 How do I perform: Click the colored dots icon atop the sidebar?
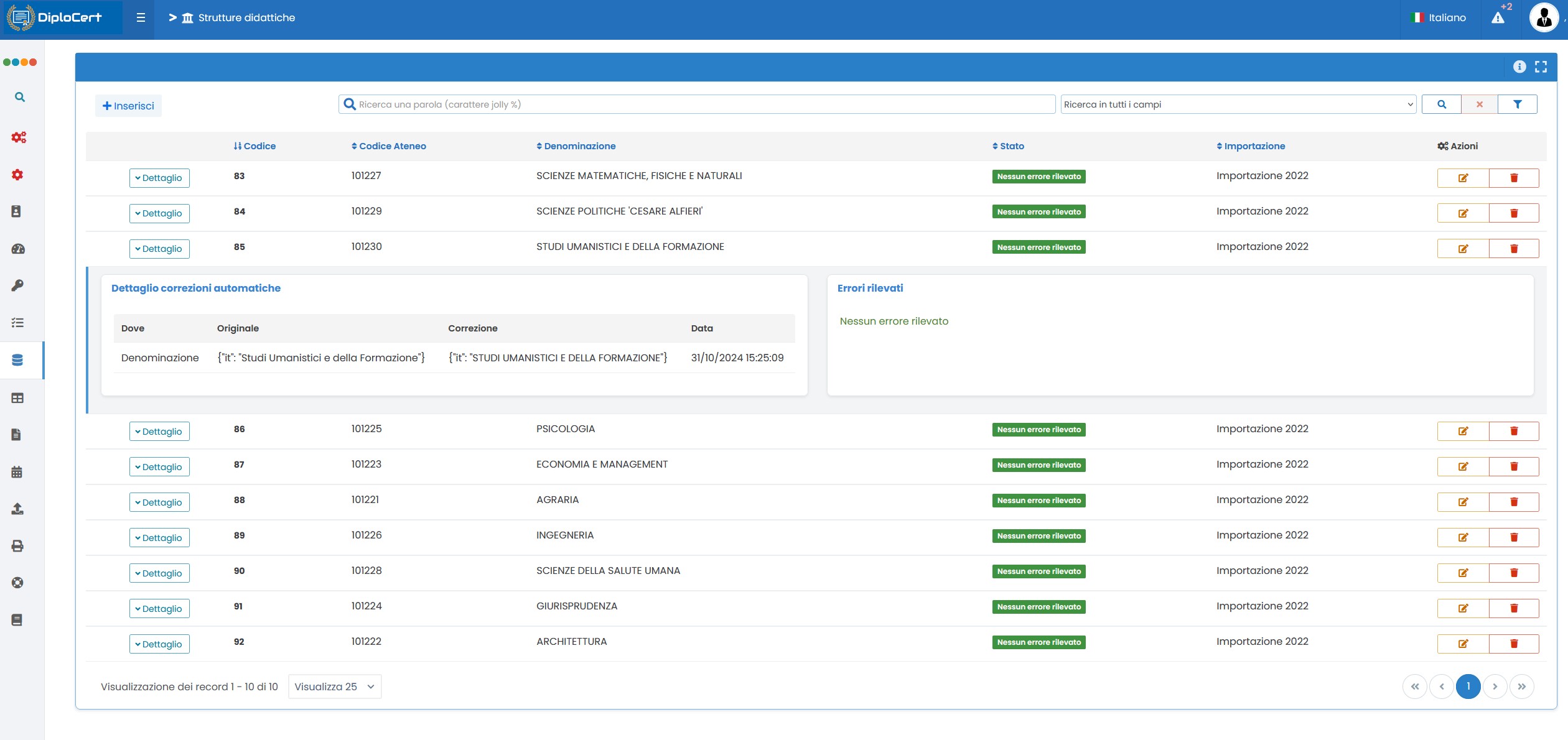(20, 62)
